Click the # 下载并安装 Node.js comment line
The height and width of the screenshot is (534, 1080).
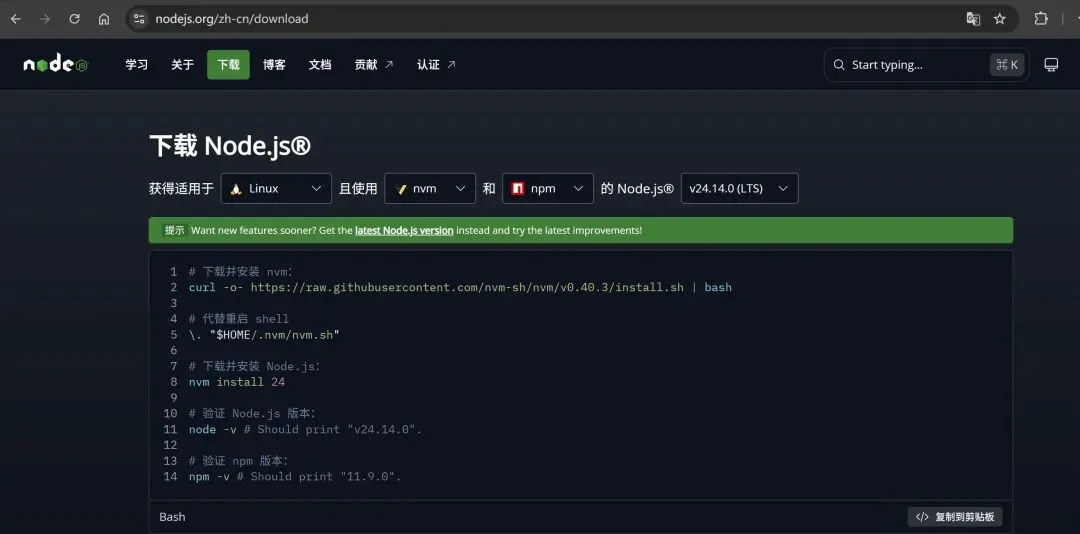tap(255, 366)
